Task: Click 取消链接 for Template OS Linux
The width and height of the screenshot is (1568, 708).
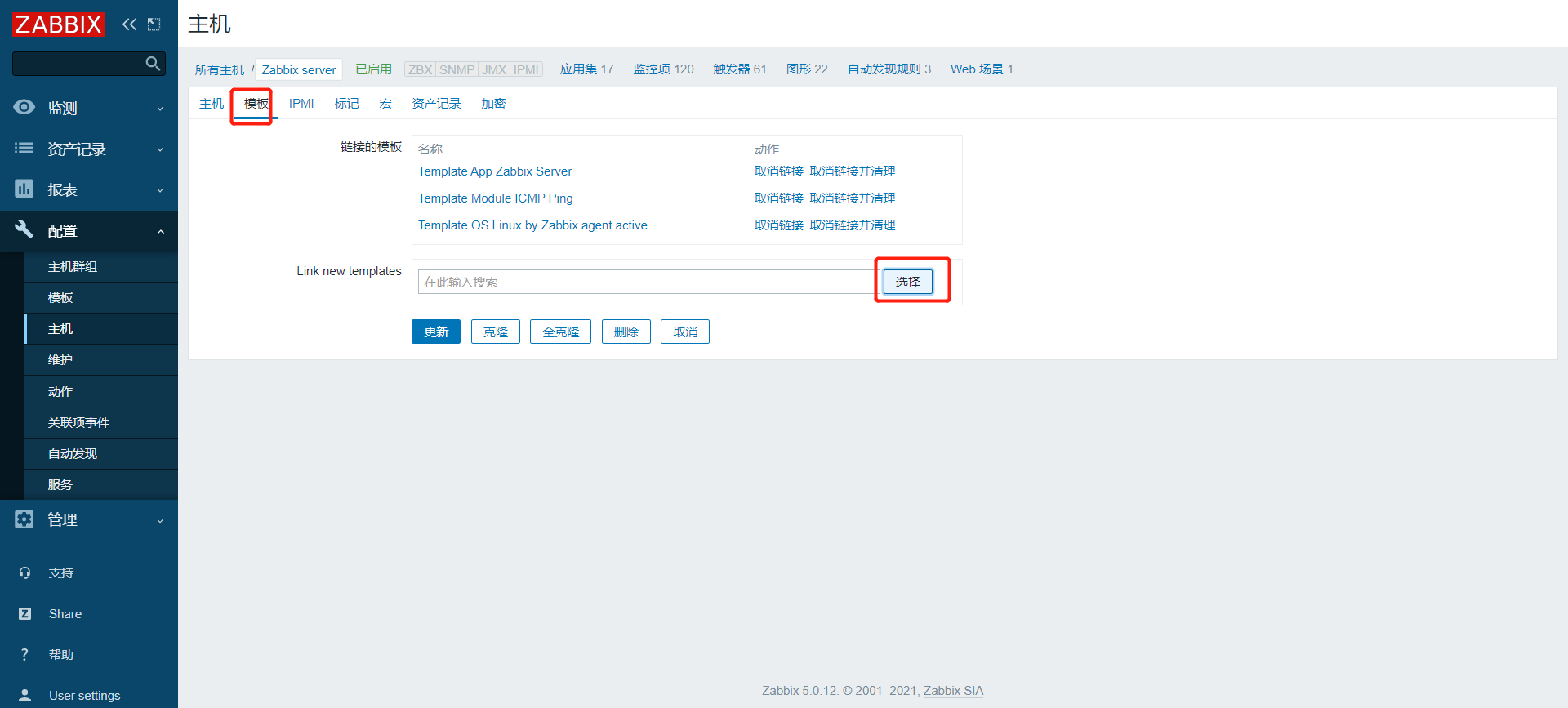Action: tap(779, 225)
